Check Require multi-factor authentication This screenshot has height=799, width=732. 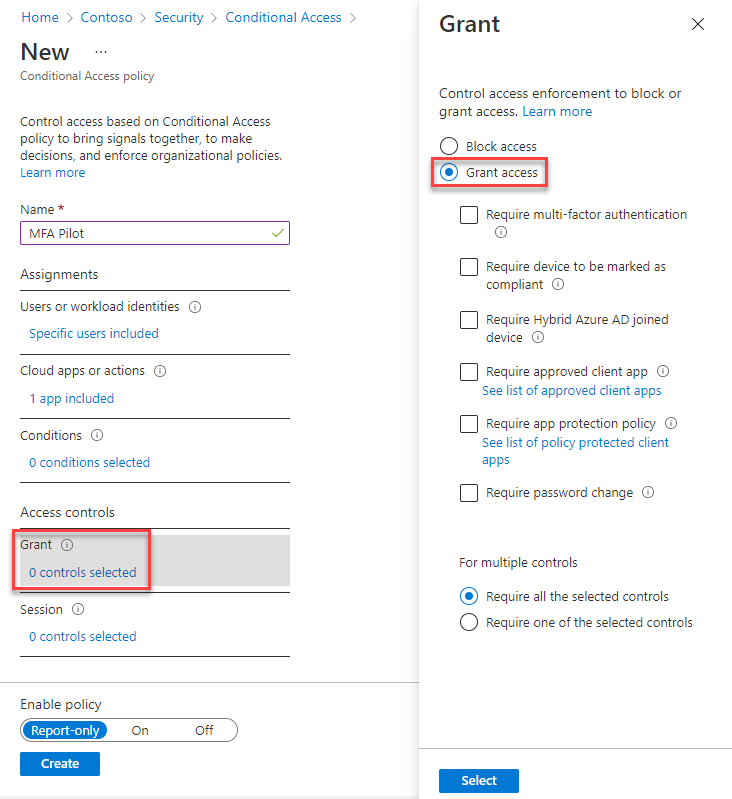click(468, 215)
